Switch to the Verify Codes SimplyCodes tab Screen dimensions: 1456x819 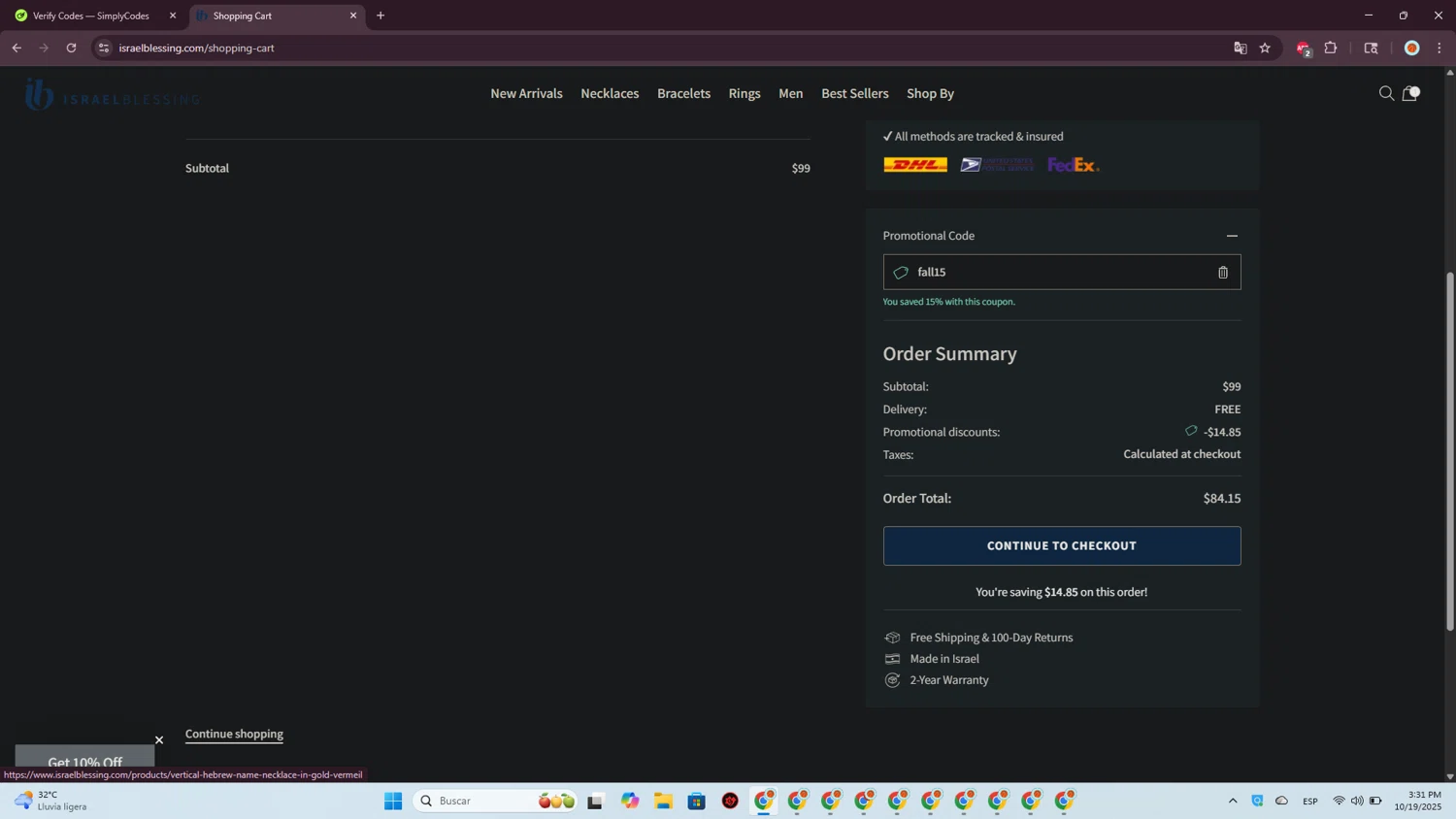click(92, 16)
